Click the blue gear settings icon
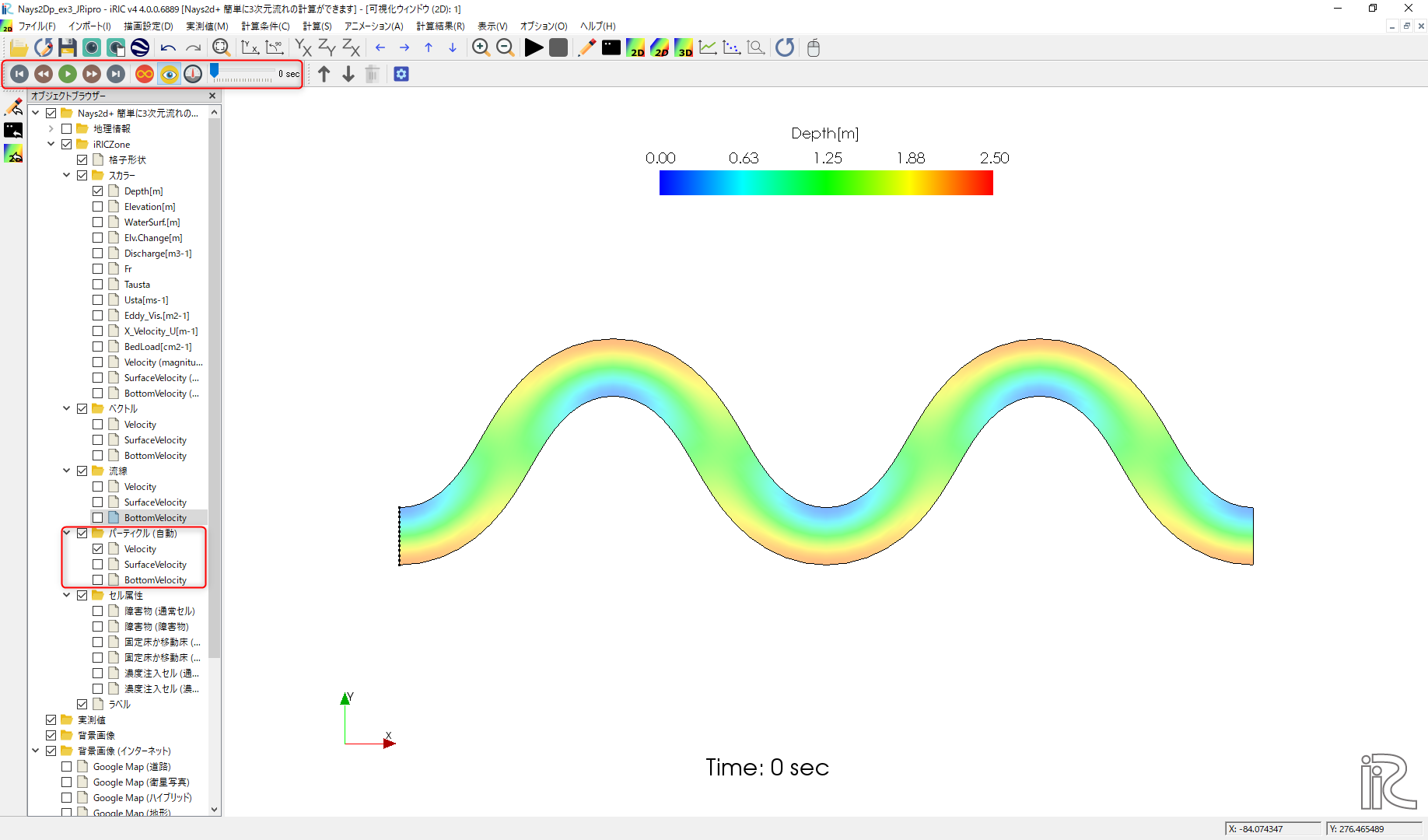This screenshot has height=840, width=1428. pyautogui.click(x=401, y=74)
